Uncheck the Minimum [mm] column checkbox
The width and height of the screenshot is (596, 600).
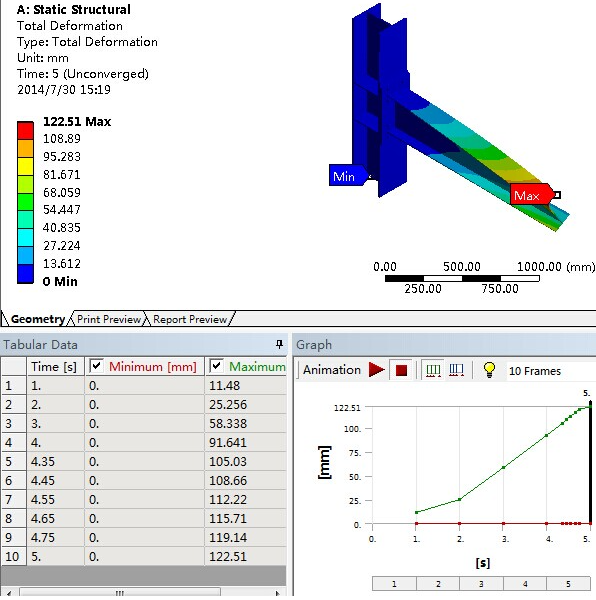point(96,366)
